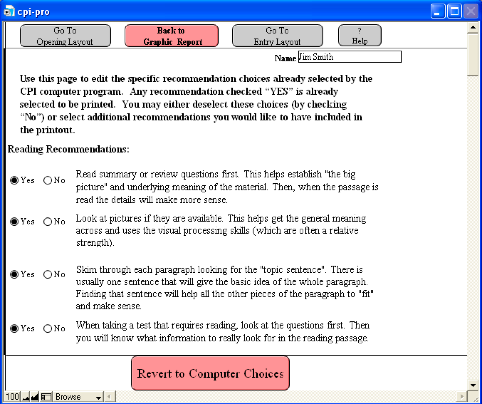
Task: Click Revert to Computer Choices button
Action: pyautogui.click(x=210, y=373)
